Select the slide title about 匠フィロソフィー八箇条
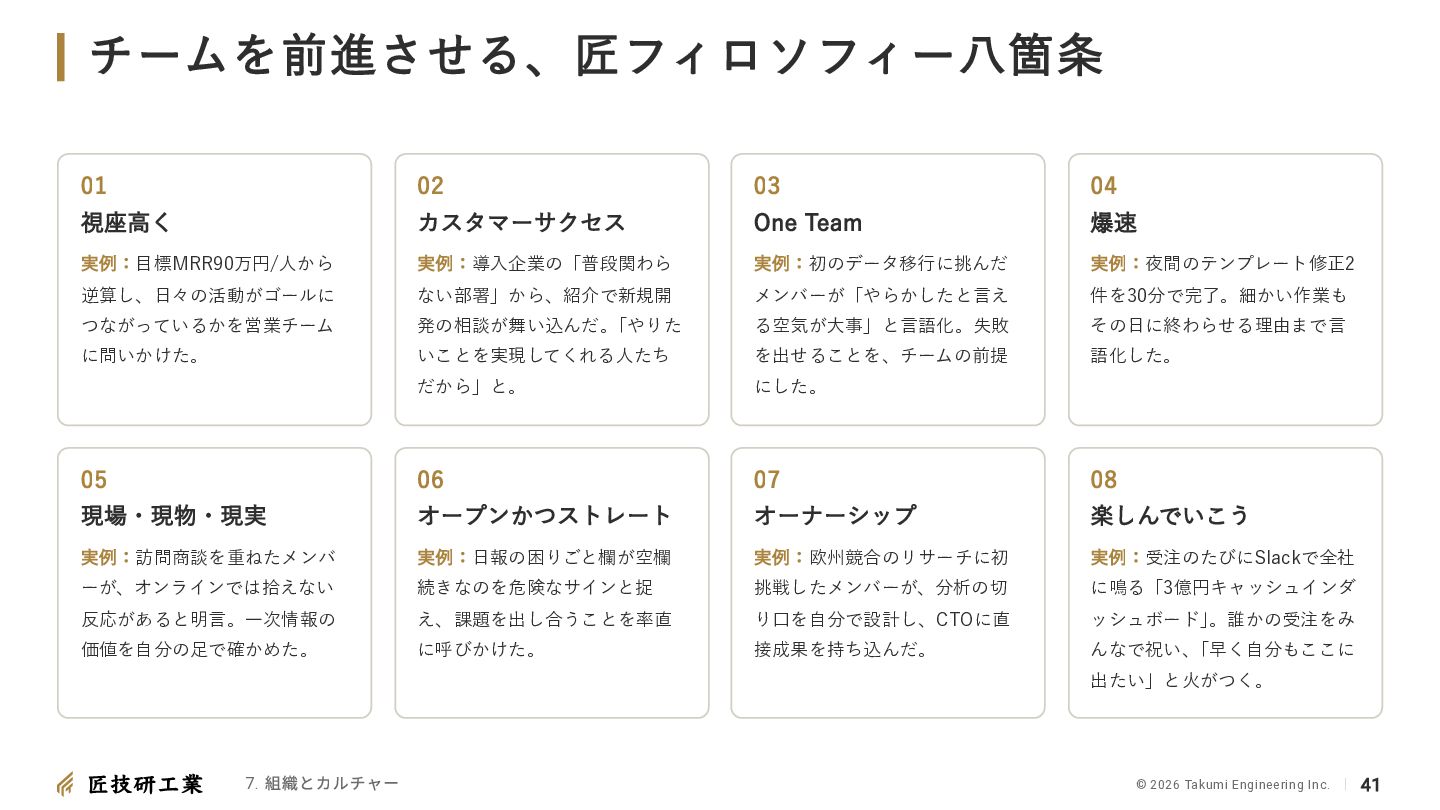 coord(597,56)
